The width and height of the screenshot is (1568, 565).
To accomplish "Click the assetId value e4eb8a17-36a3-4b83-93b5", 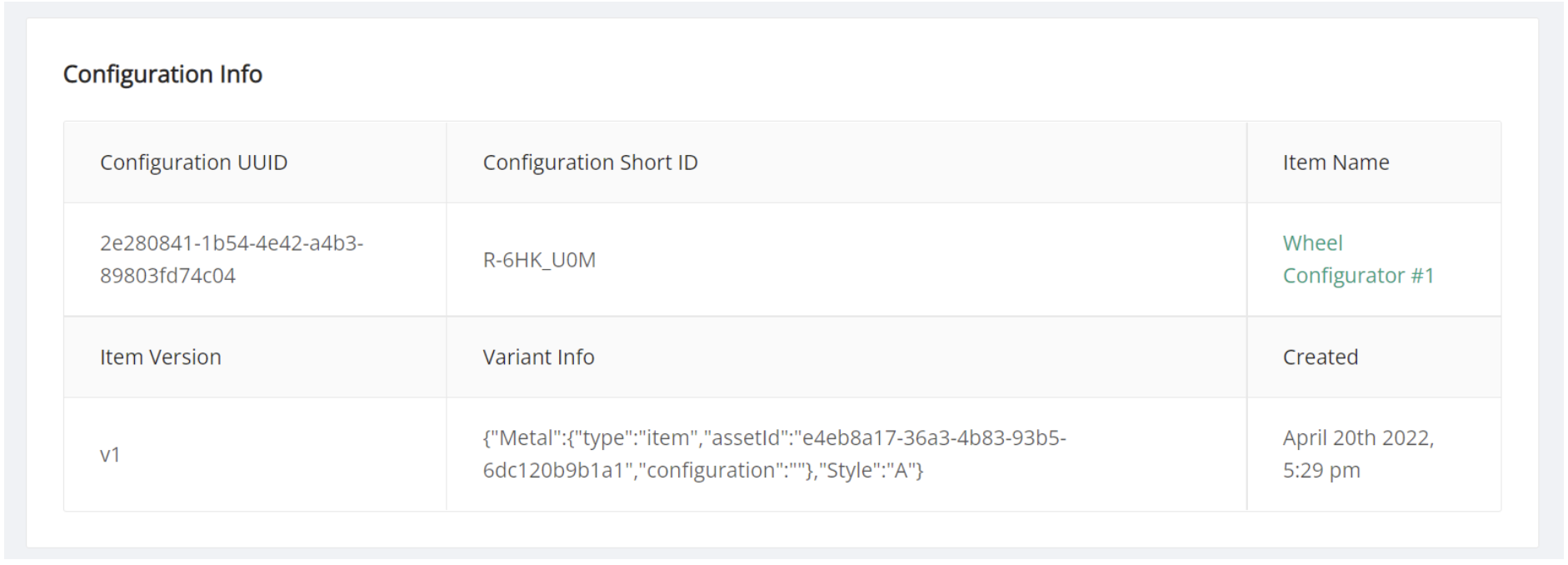I will pyautogui.click(x=933, y=438).
